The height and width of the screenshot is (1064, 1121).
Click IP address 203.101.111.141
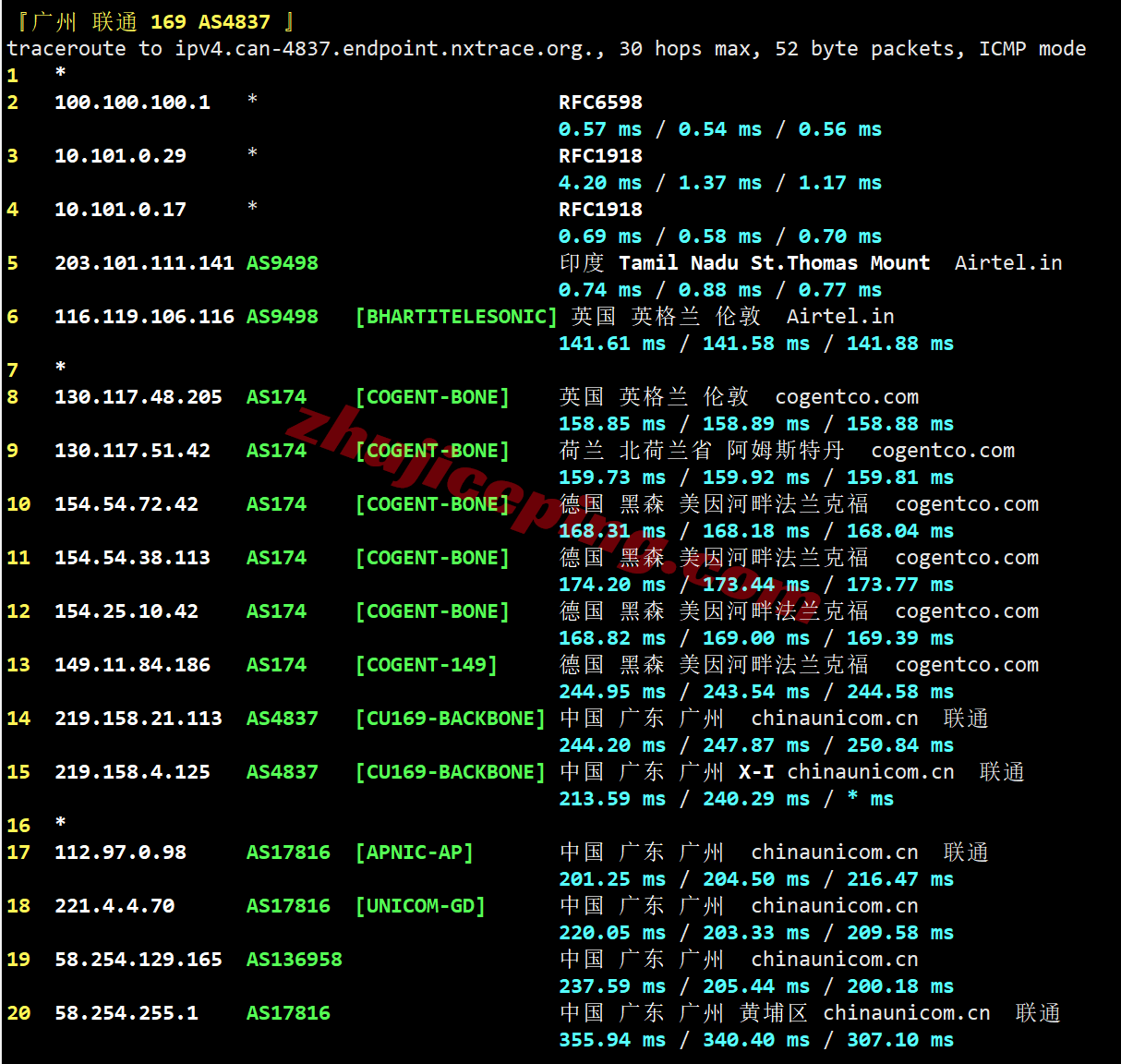click(144, 263)
